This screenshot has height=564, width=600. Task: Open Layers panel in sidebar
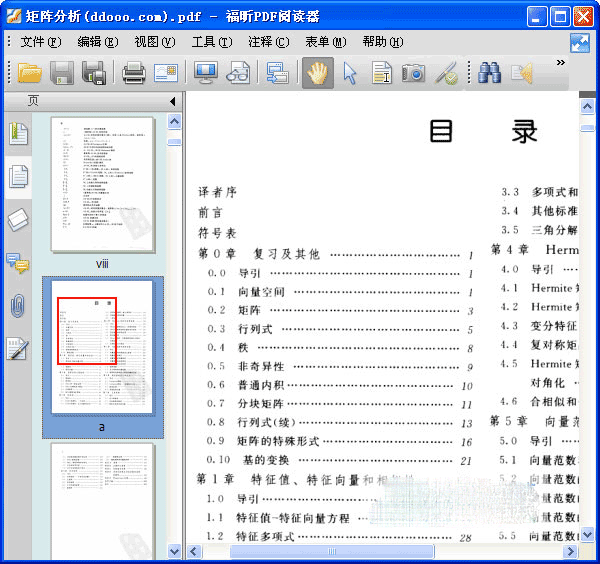pyautogui.click(x=18, y=220)
